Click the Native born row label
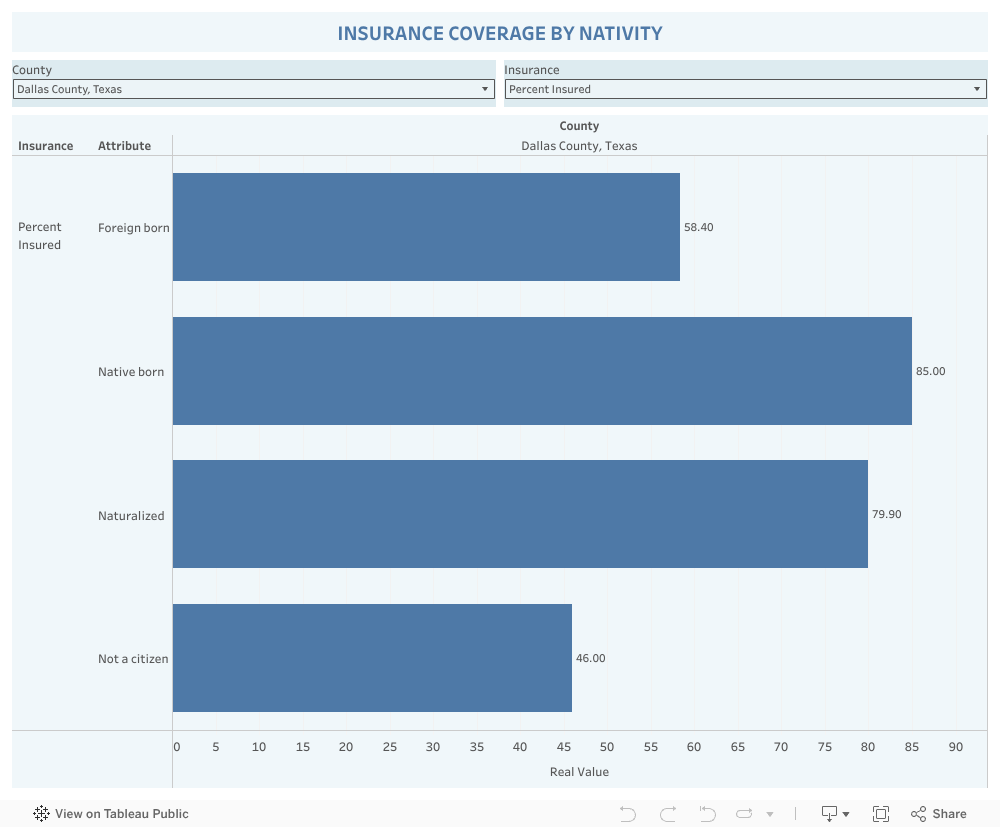 coord(131,372)
